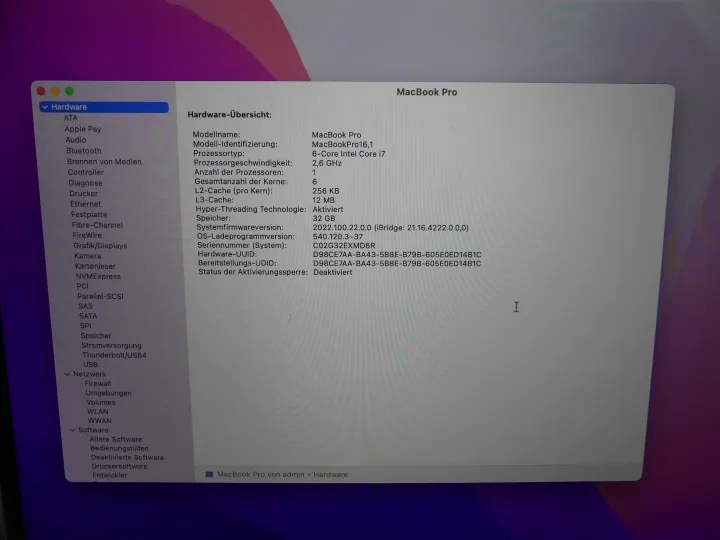This screenshot has height=540, width=720.
Task: Open Deaktivierte Software entry
Action: tap(128, 457)
